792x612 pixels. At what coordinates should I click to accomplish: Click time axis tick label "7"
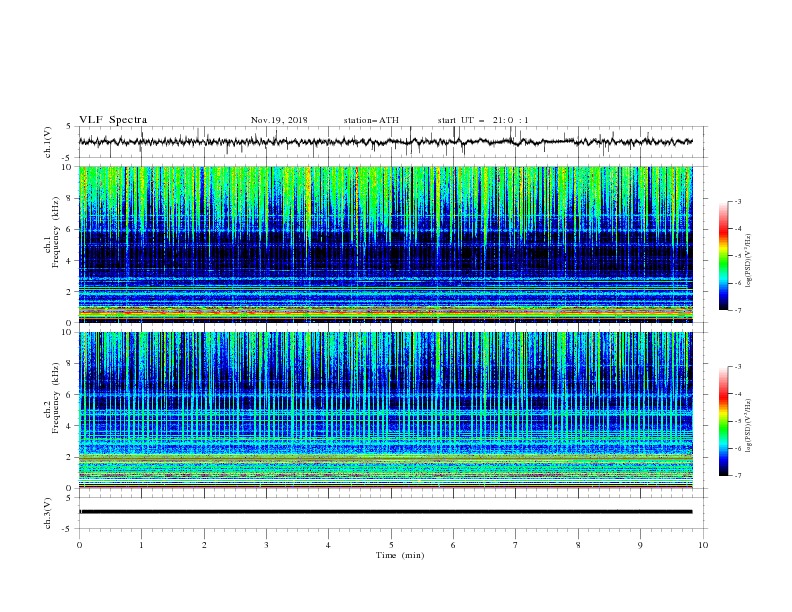516,545
